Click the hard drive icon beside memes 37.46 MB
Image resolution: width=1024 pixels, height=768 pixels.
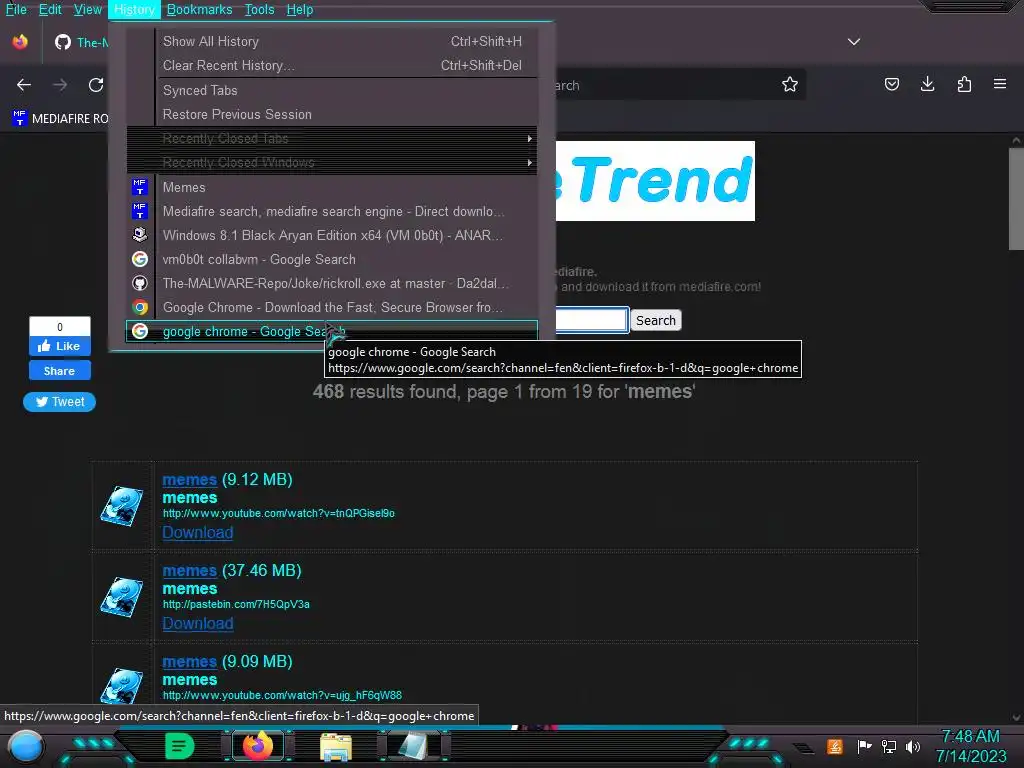pos(121,597)
